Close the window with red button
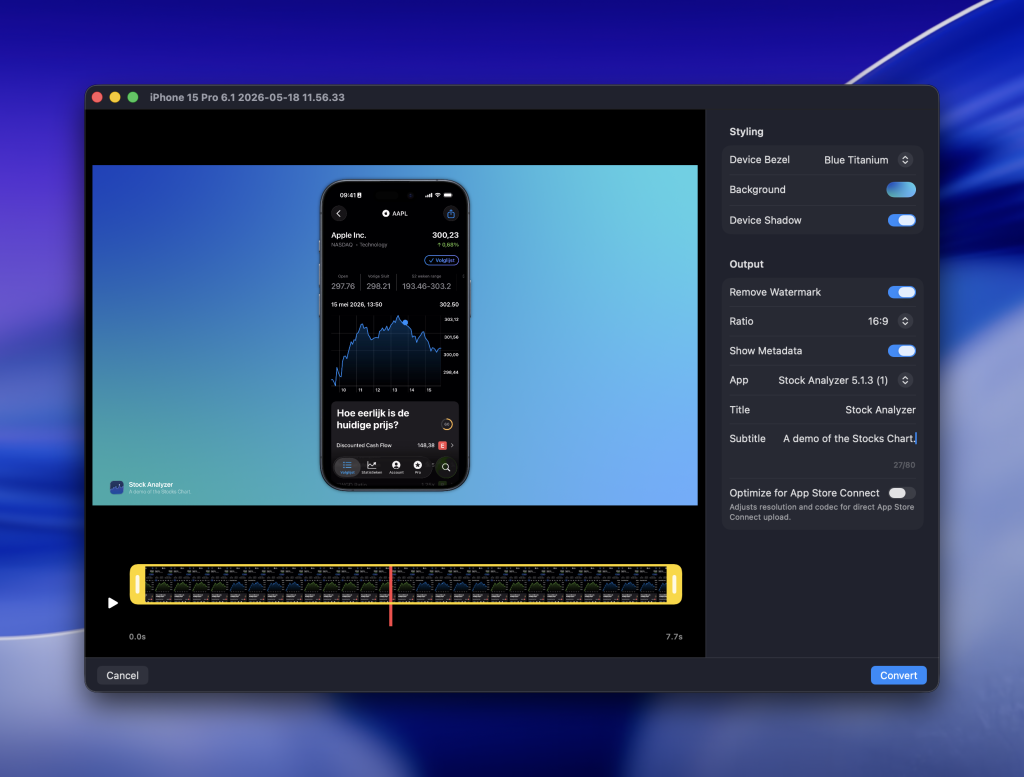This screenshot has width=1024, height=777. click(97, 97)
